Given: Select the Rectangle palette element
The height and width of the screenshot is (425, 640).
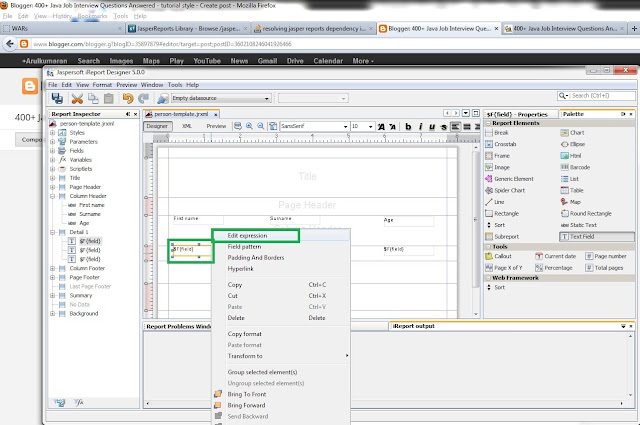Looking at the screenshot, I should (x=502, y=214).
